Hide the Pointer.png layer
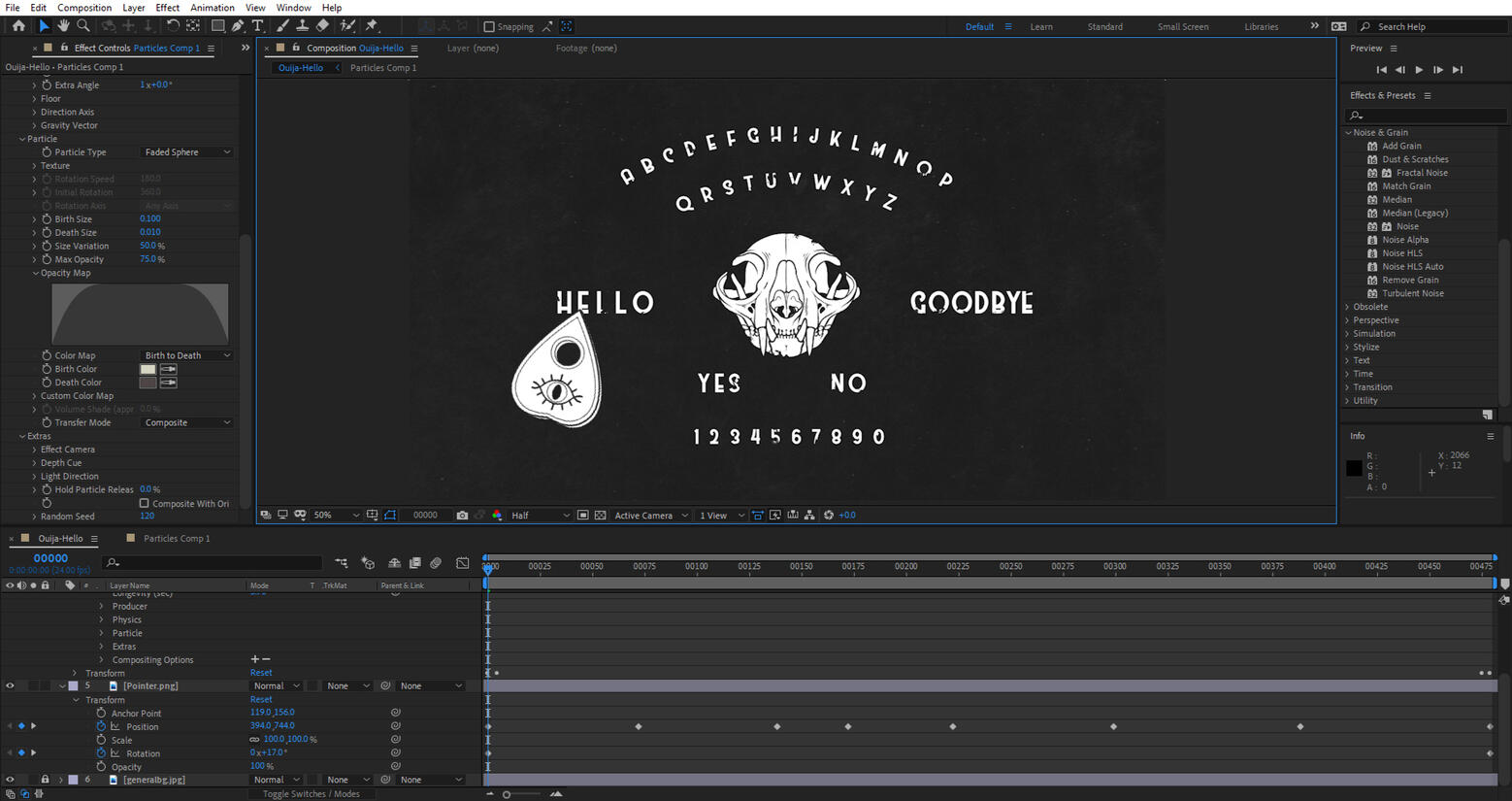This screenshot has width=1512, height=801. coord(11,685)
